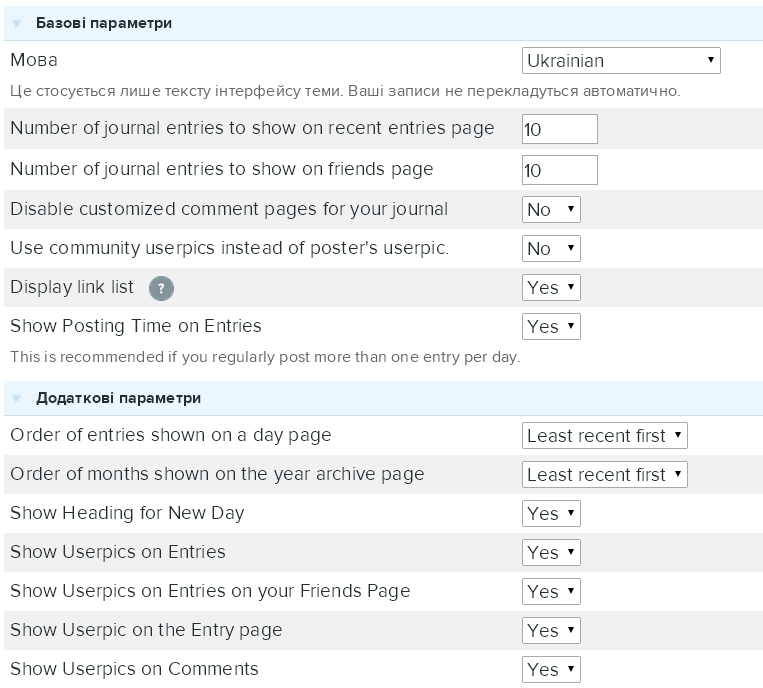Open Show Heading for New Day dropdown
Image resolution: width=763 pixels, height=688 pixels.
pyautogui.click(x=551, y=513)
